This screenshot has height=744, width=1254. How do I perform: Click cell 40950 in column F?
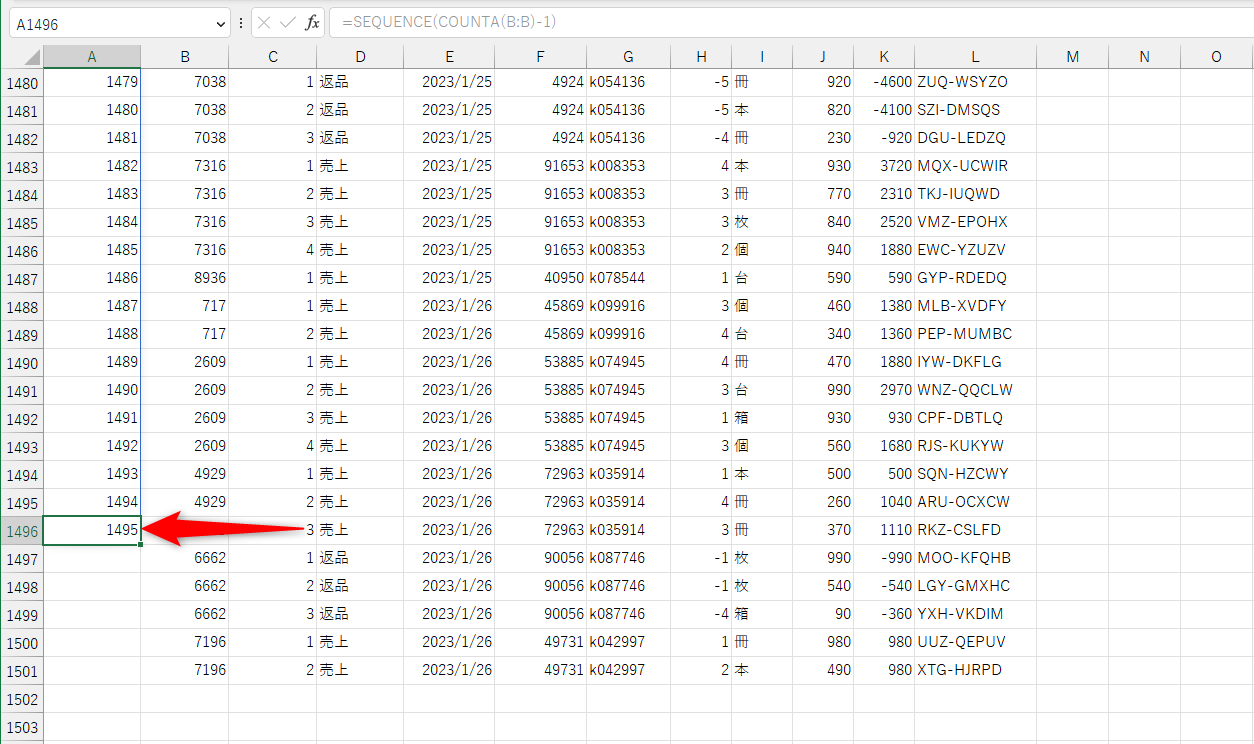(541, 278)
